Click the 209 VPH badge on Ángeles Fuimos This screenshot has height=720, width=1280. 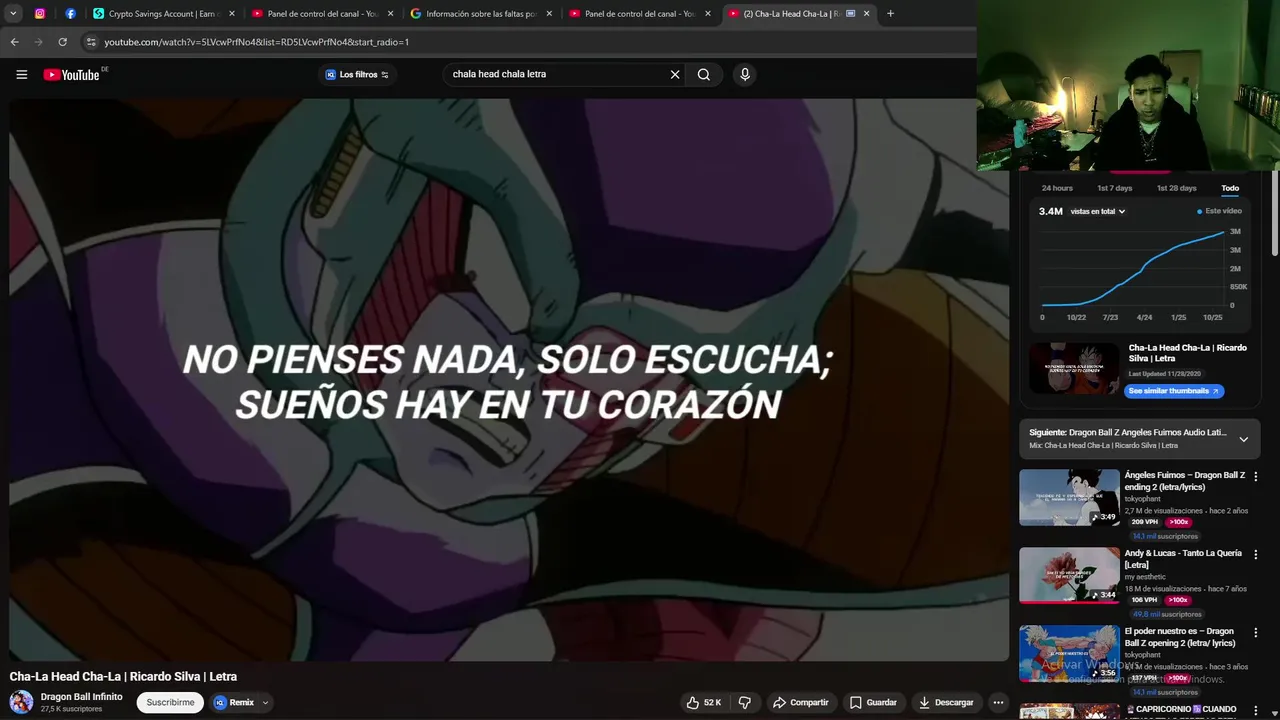click(1144, 522)
